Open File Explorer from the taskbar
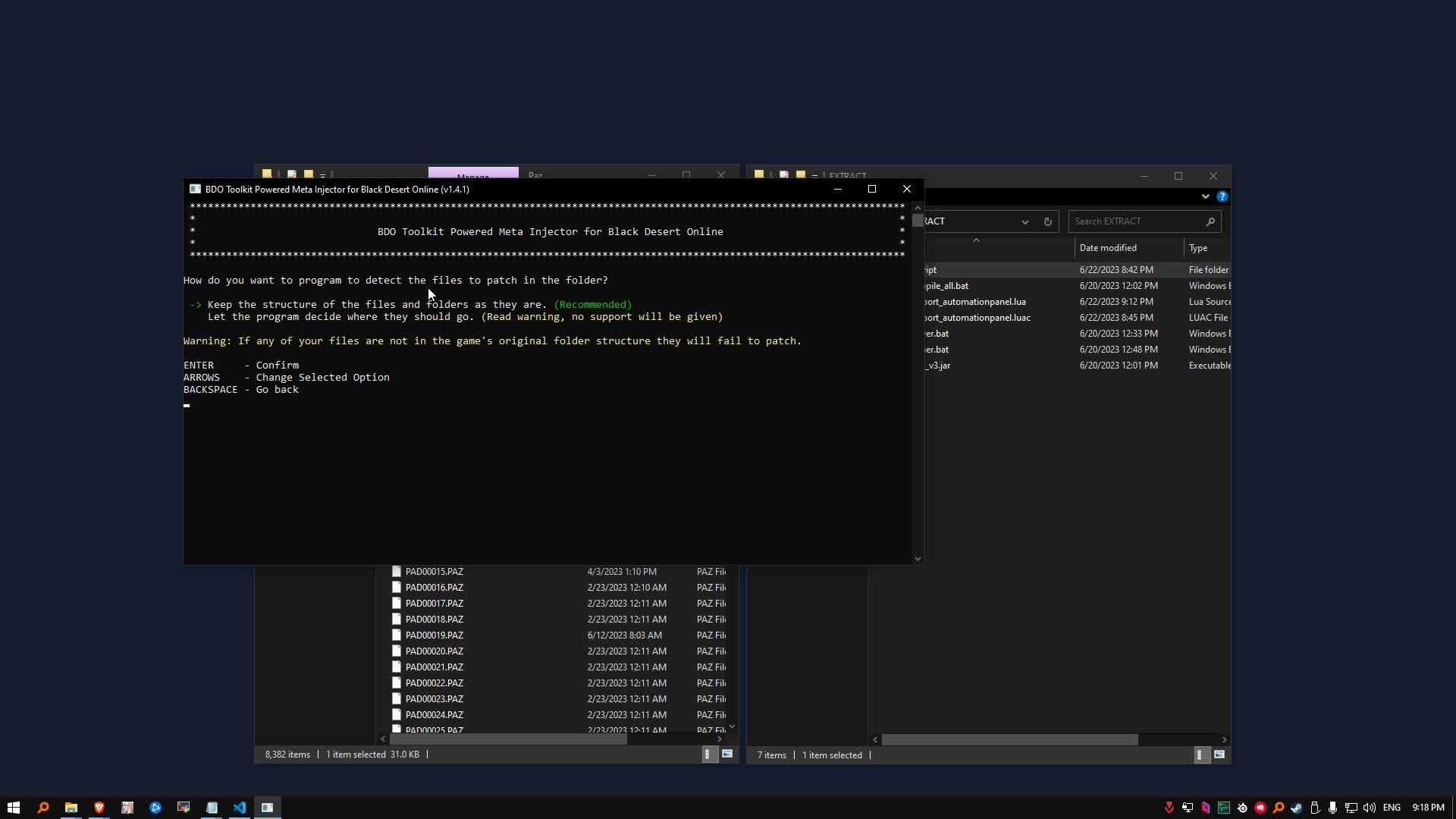1456x819 pixels. (71, 808)
